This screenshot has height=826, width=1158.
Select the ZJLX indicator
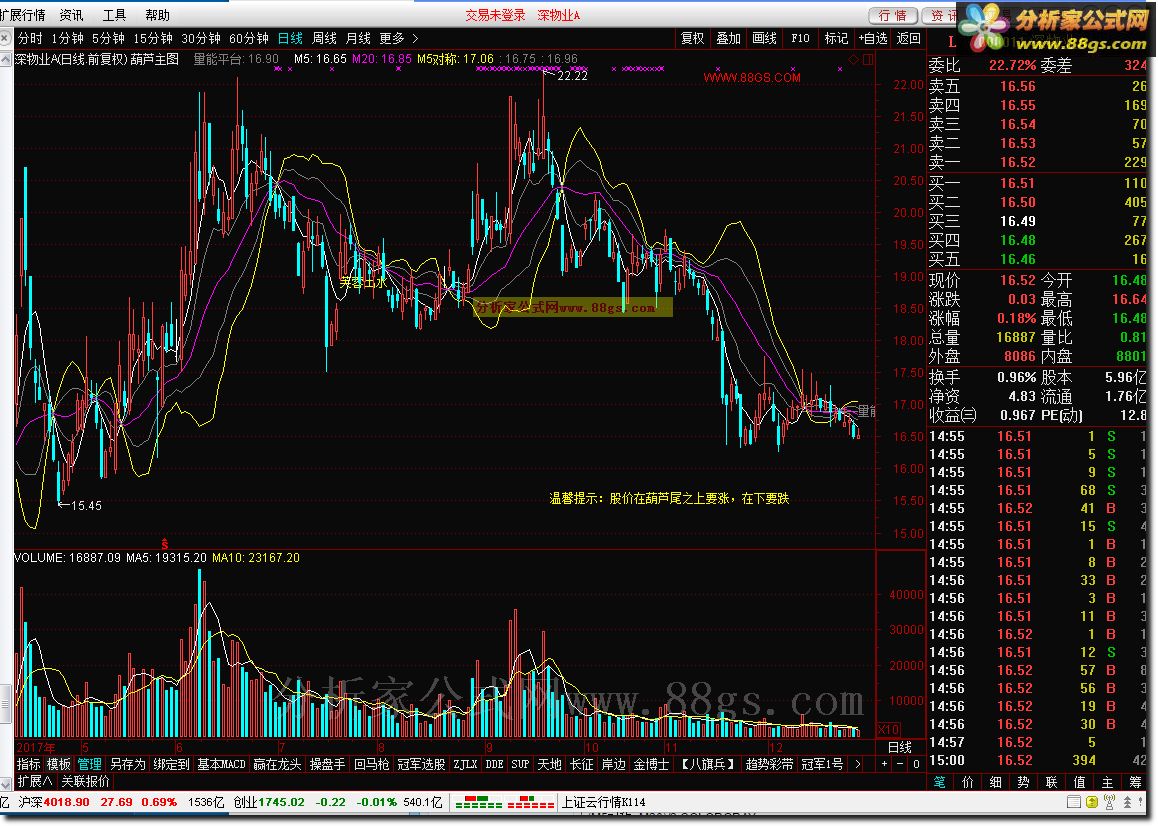point(465,764)
